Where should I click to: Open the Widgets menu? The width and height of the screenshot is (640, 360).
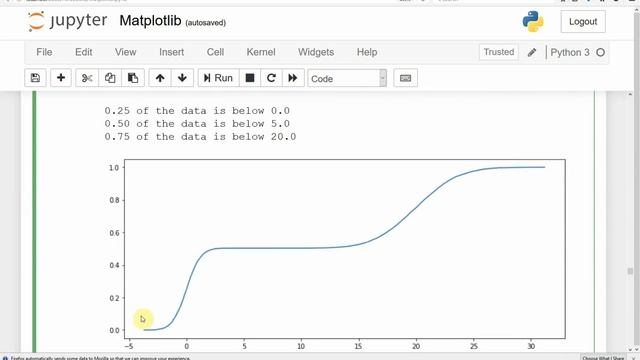[x=316, y=52]
